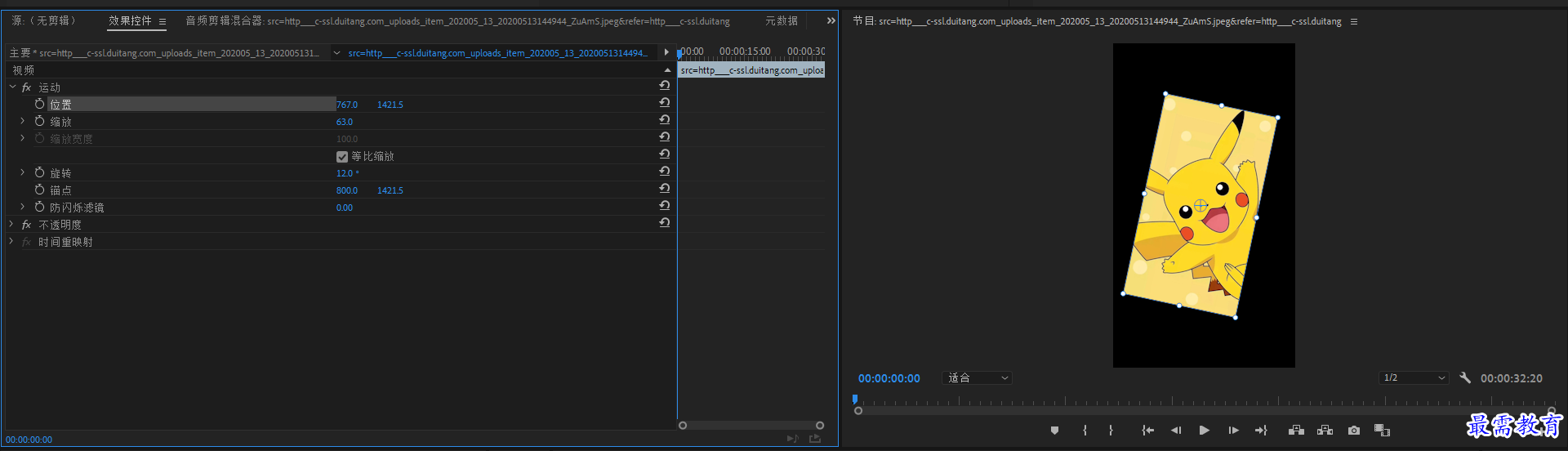
Task: Reset the 旋转 parameter
Action: tap(664, 172)
